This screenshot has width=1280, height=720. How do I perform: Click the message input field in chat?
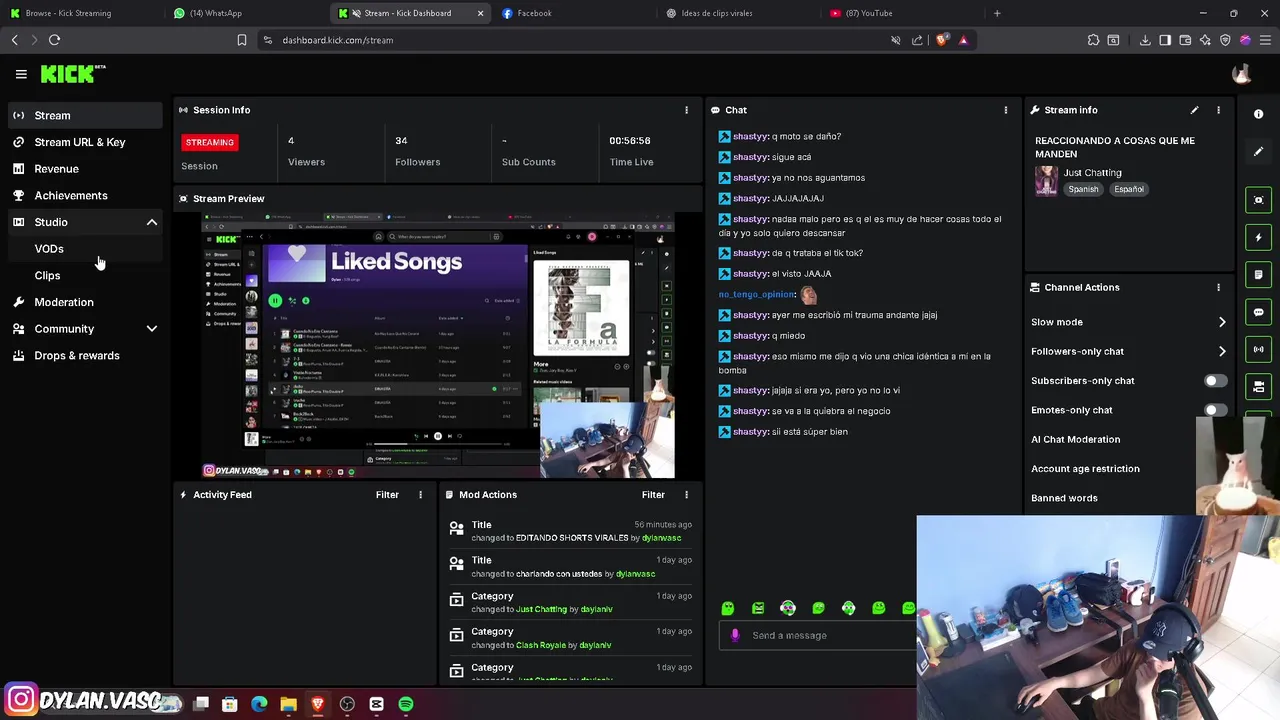pyautogui.click(x=818, y=635)
